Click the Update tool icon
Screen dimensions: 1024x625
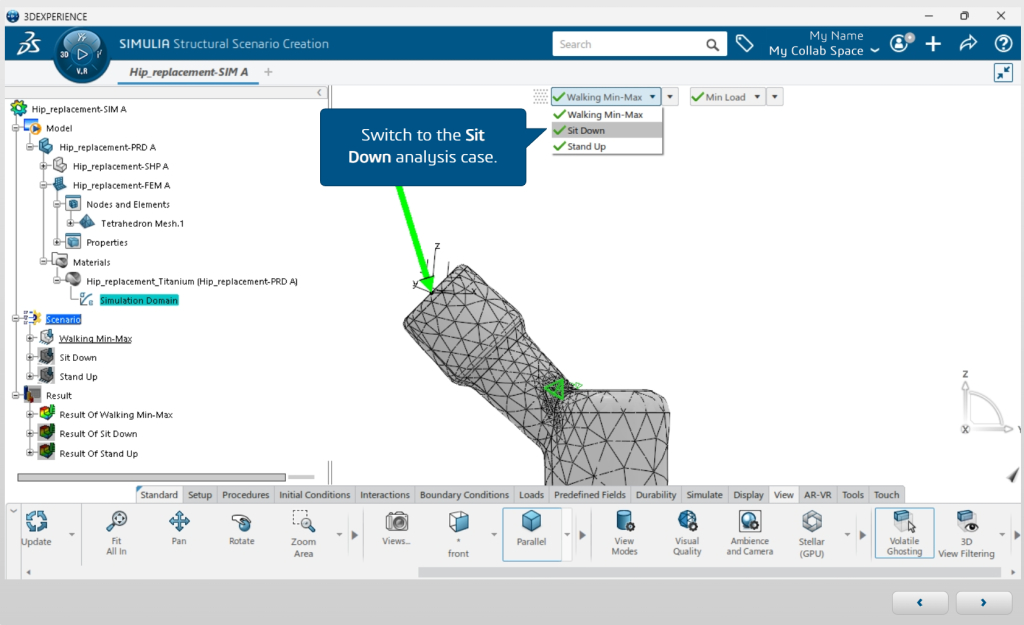pyautogui.click(x=37, y=521)
